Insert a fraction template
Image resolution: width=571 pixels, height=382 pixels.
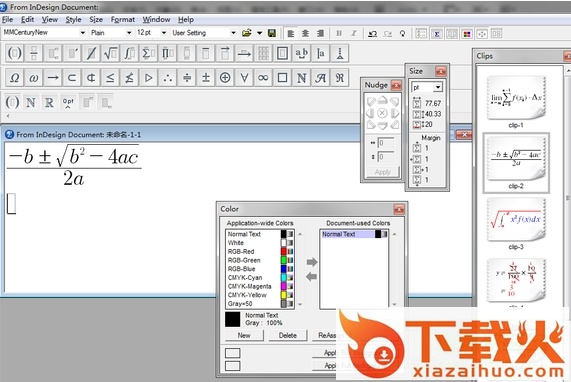34,54
